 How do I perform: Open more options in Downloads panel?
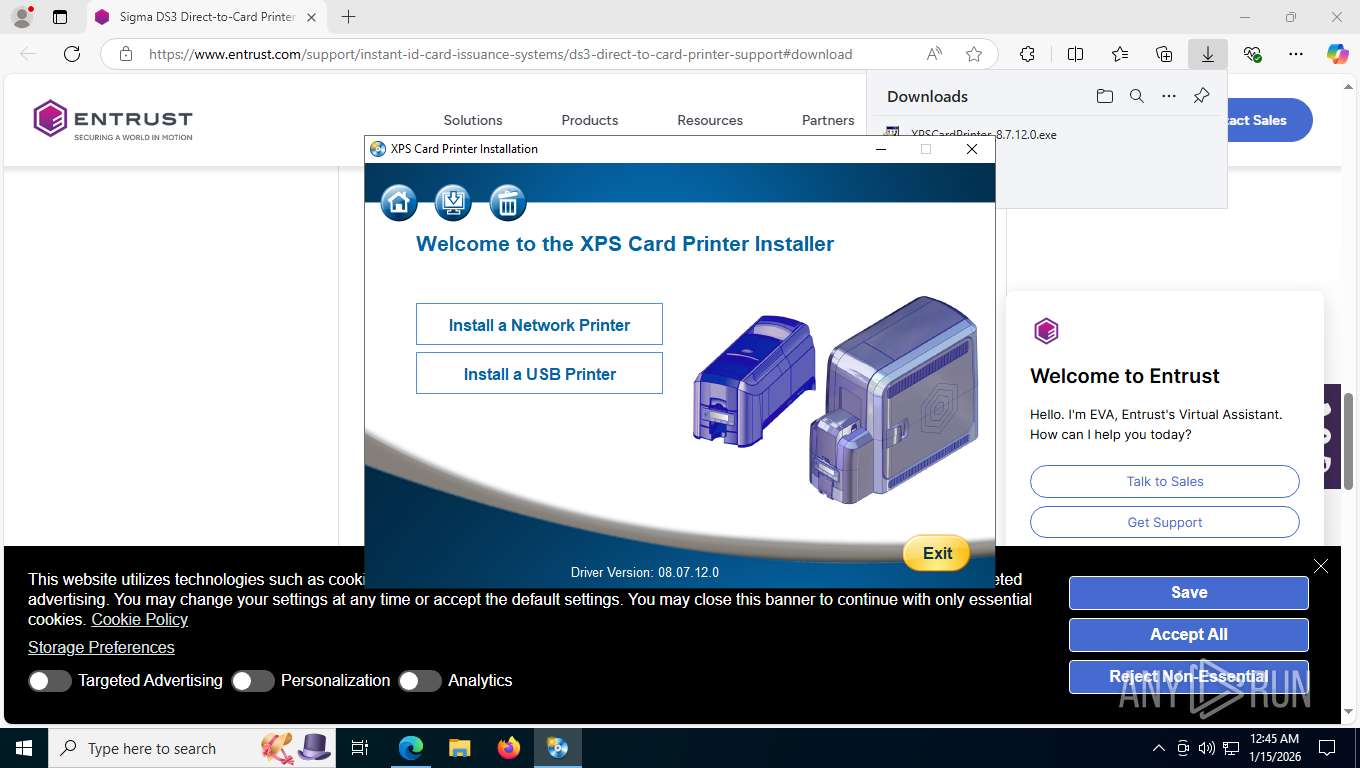pyautogui.click(x=1169, y=96)
